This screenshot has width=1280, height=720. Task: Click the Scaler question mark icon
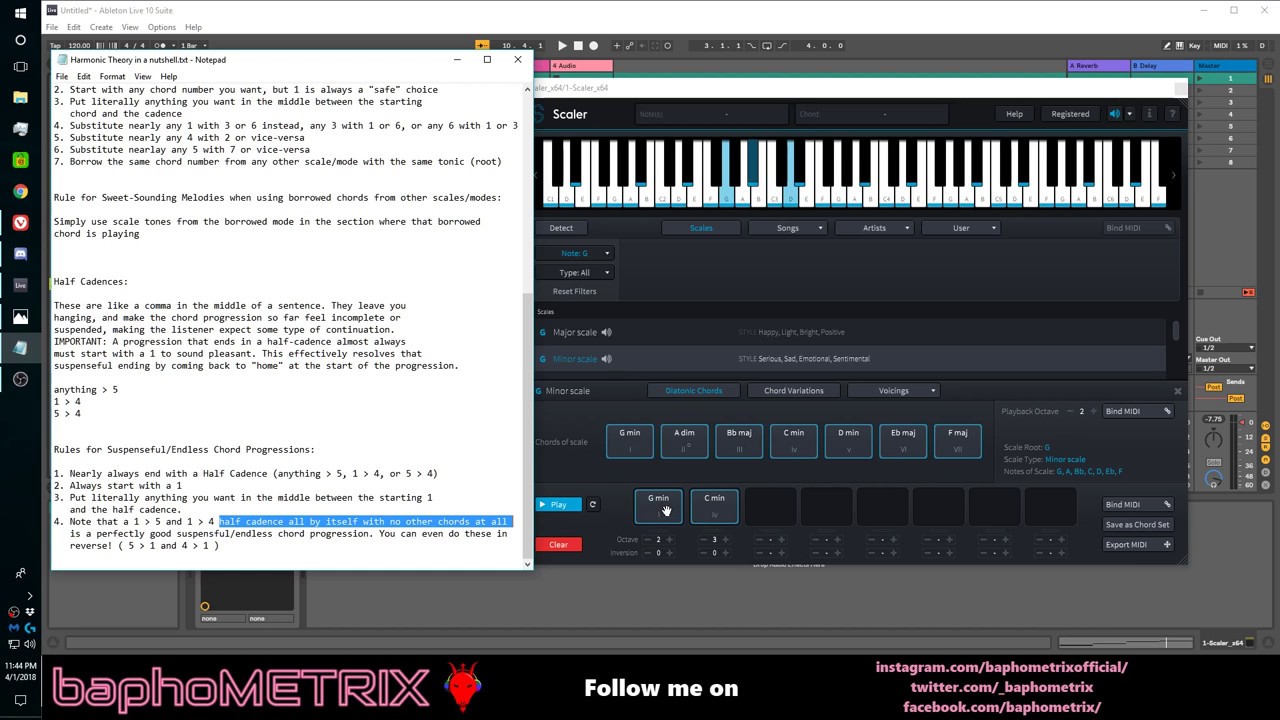[x=1172, y=114]
